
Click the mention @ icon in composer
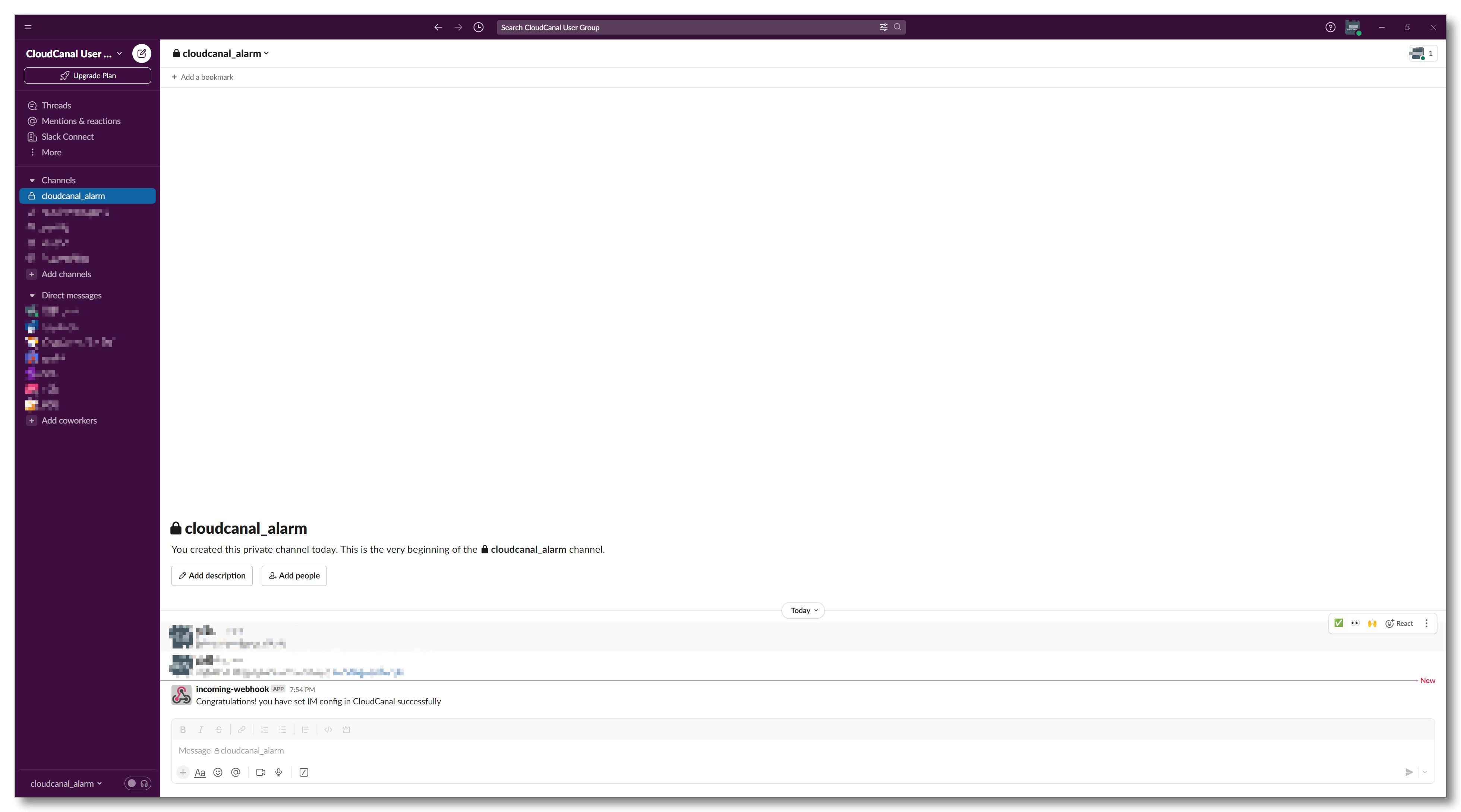pyautogui.click(x=236, y=773)
